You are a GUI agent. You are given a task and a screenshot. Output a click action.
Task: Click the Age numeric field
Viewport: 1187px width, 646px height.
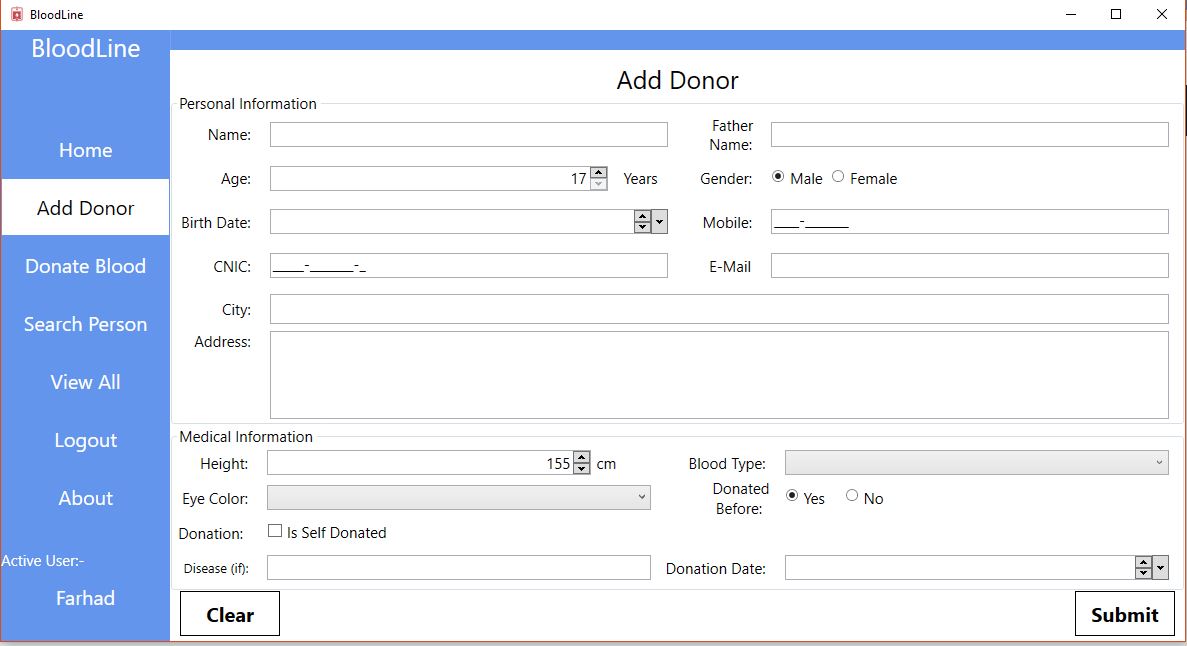(430, 179)
